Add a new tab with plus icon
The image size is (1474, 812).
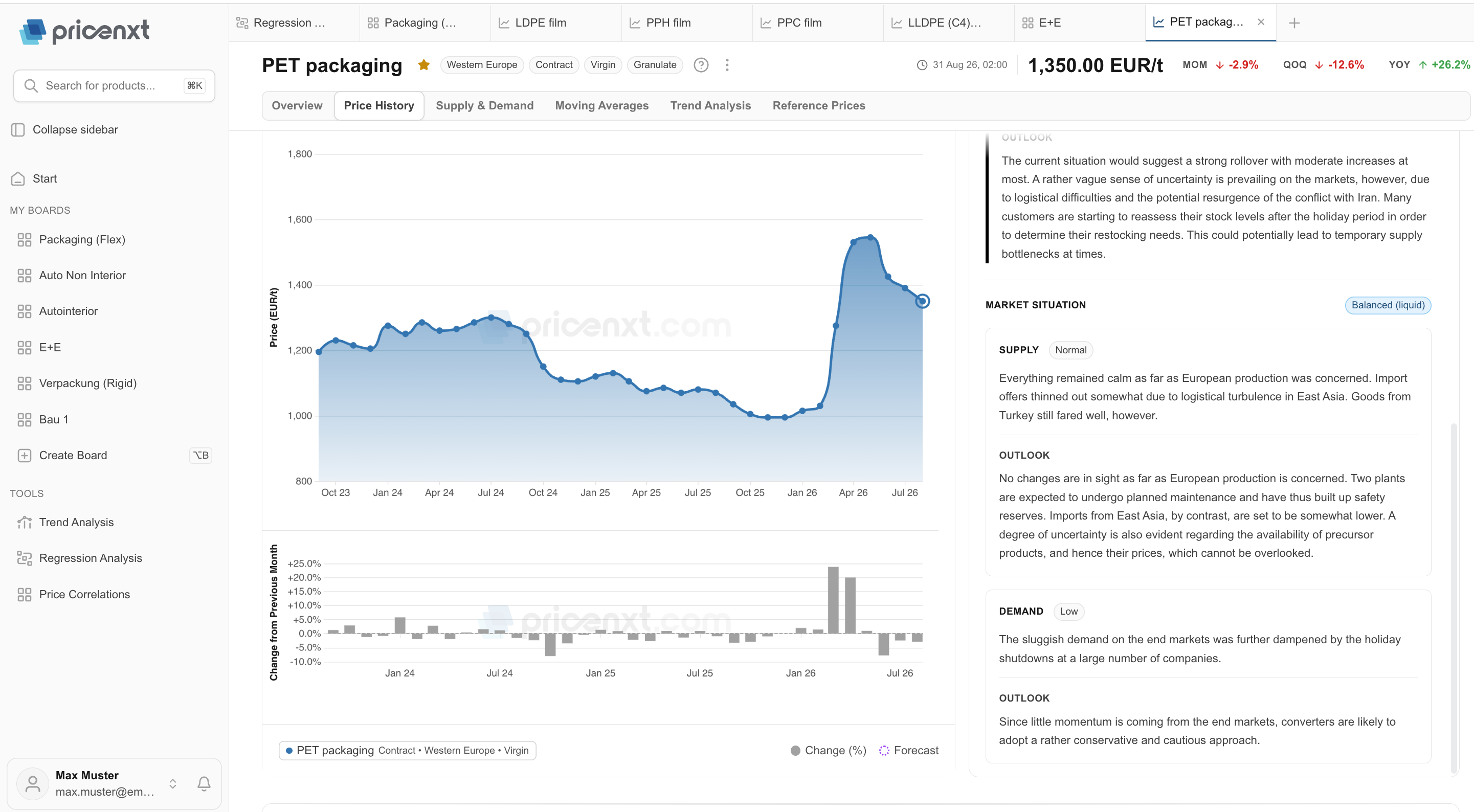point(1294,22)
